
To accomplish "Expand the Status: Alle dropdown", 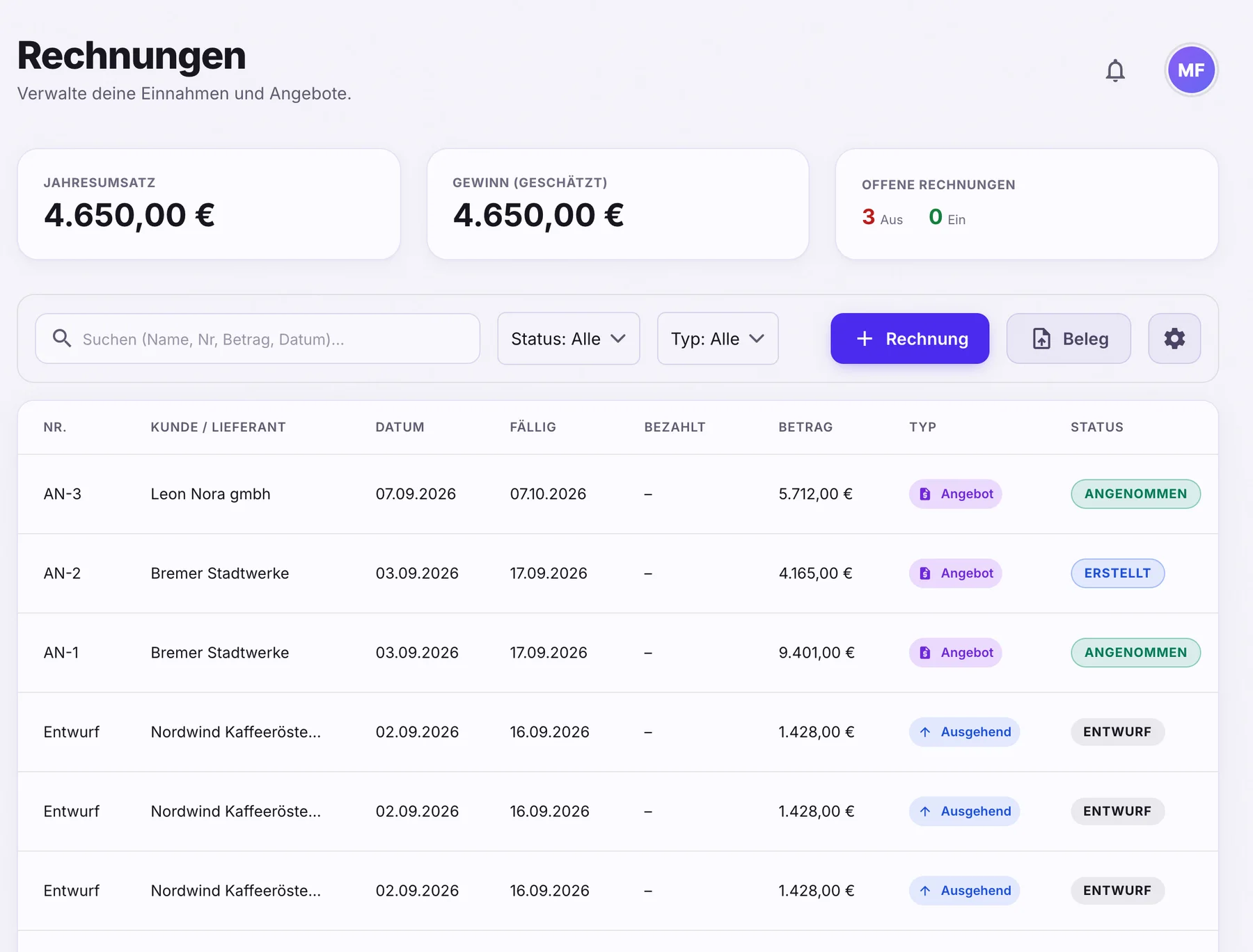I will [x=569, y=339].
